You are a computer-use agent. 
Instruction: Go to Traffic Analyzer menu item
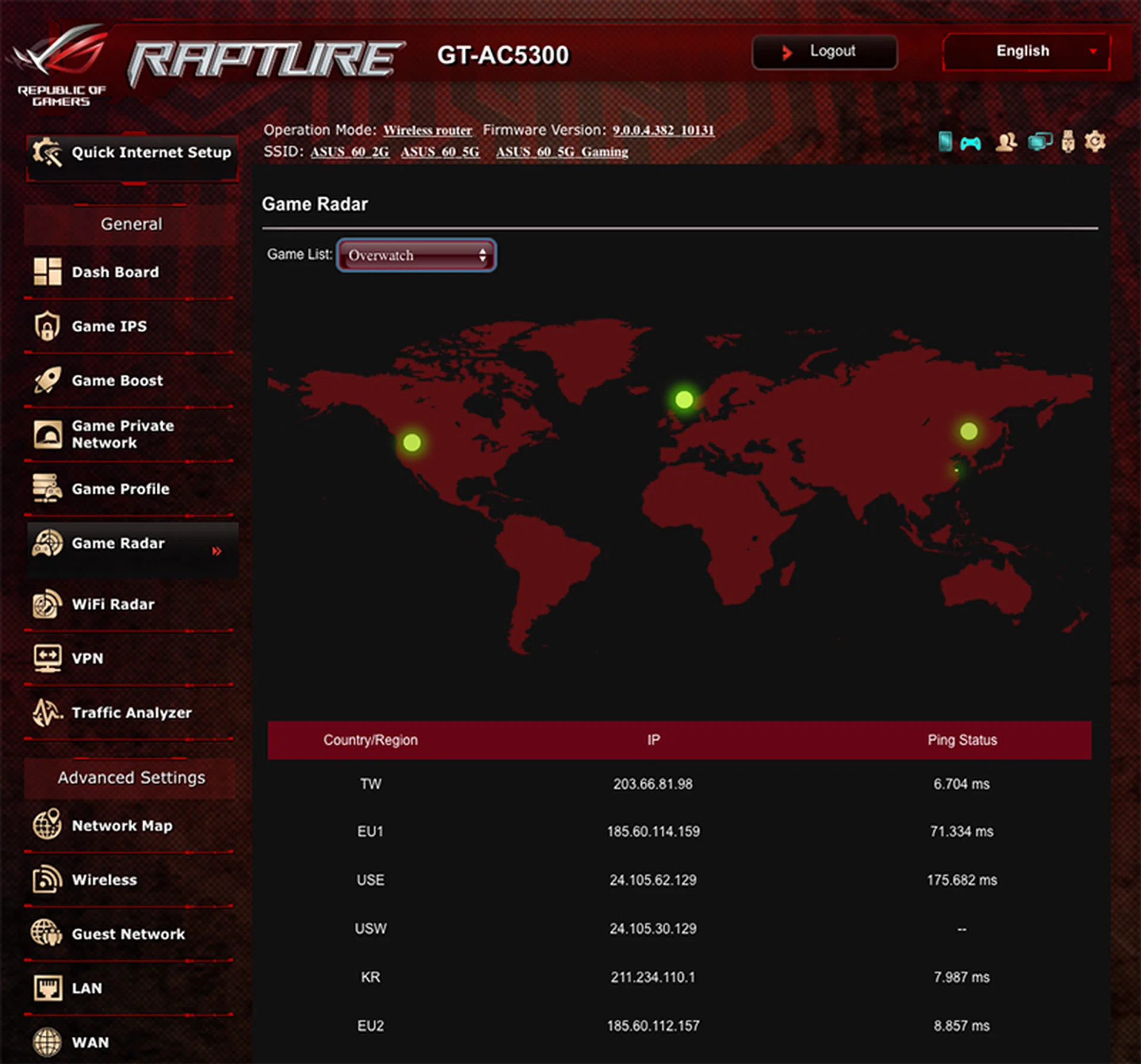(131, 713)
